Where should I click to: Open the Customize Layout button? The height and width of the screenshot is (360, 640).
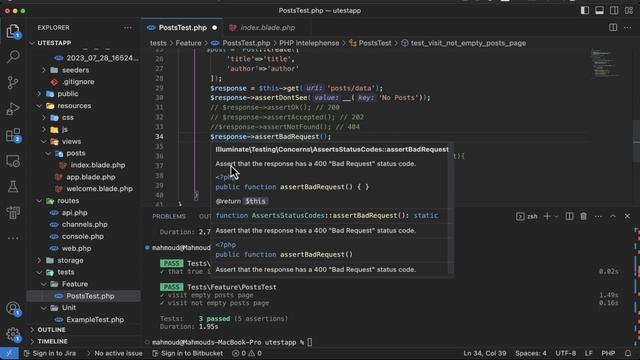(x=629, y=11)
